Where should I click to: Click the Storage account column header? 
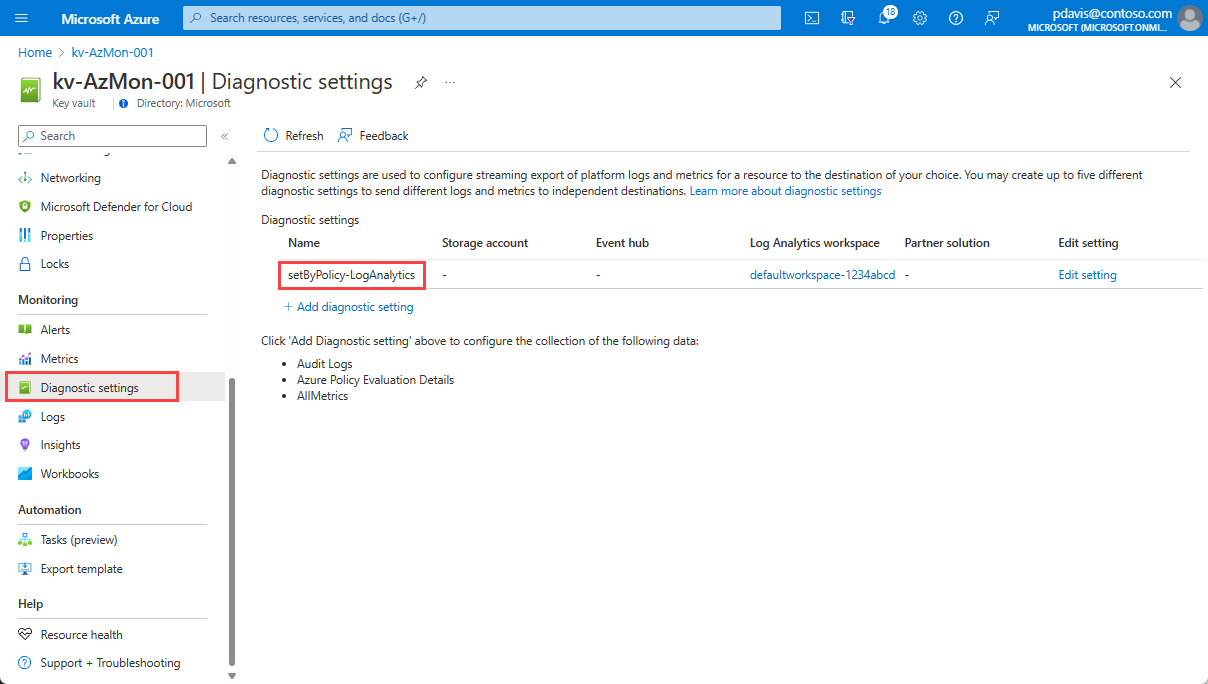[x=485, y=243]
